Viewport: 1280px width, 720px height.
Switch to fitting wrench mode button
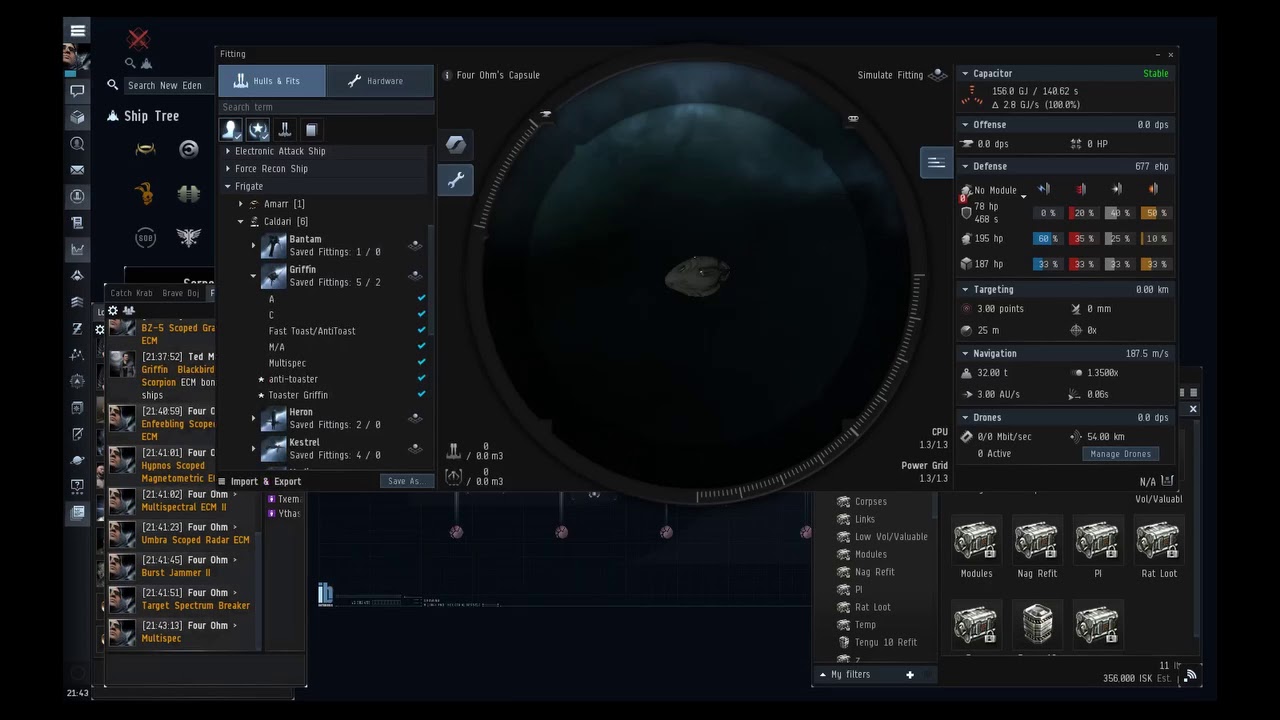point(455,180)
